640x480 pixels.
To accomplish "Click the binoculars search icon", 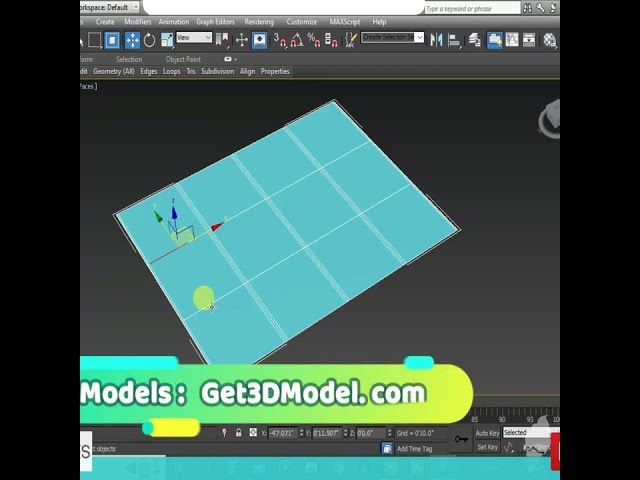I will pyautogui.click(x=527, y=8).
